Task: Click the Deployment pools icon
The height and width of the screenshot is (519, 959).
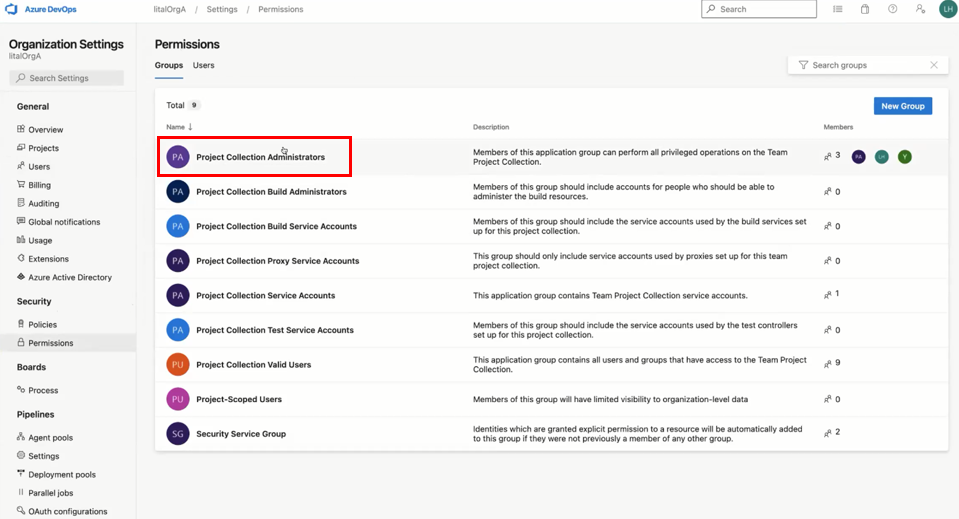Action: click(21, 473)
